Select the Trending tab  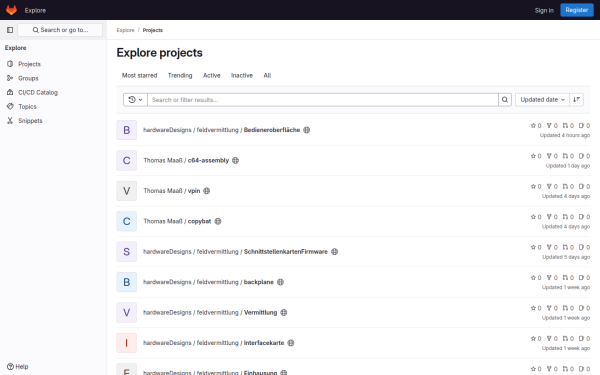[180, 75]
